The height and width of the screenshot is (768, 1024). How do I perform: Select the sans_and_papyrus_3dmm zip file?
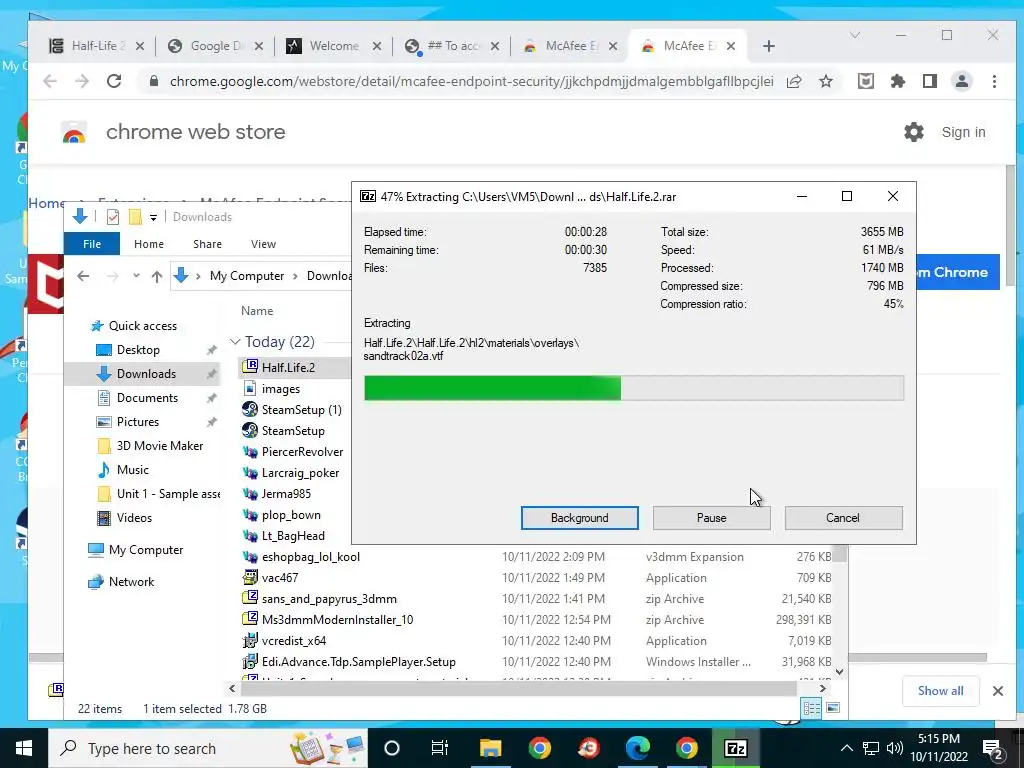point(328,599)
